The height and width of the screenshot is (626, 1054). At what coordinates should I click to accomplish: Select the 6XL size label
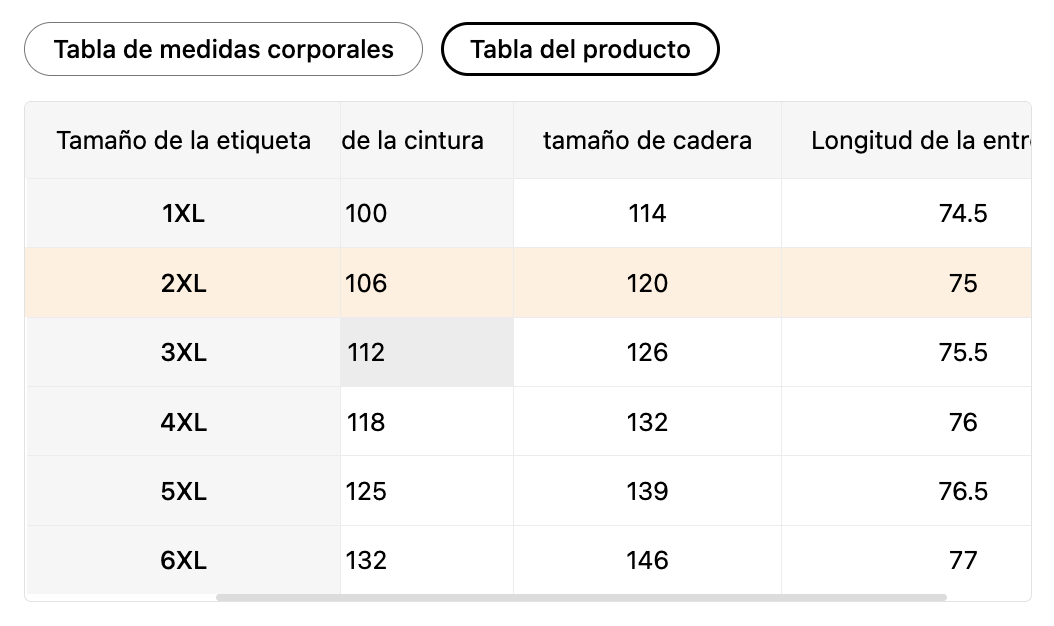coord(183,560)
